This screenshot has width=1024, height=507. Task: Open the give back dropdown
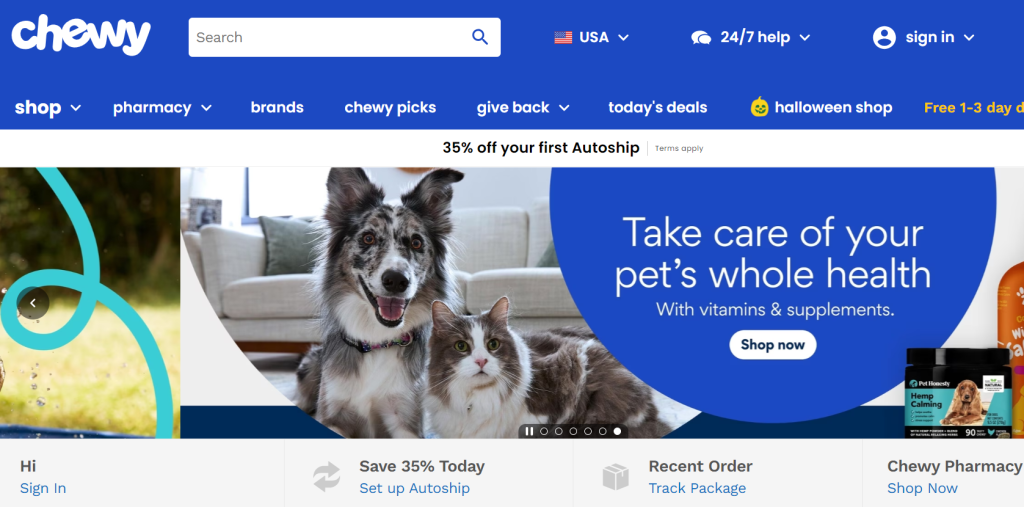[x=522, y=107]
